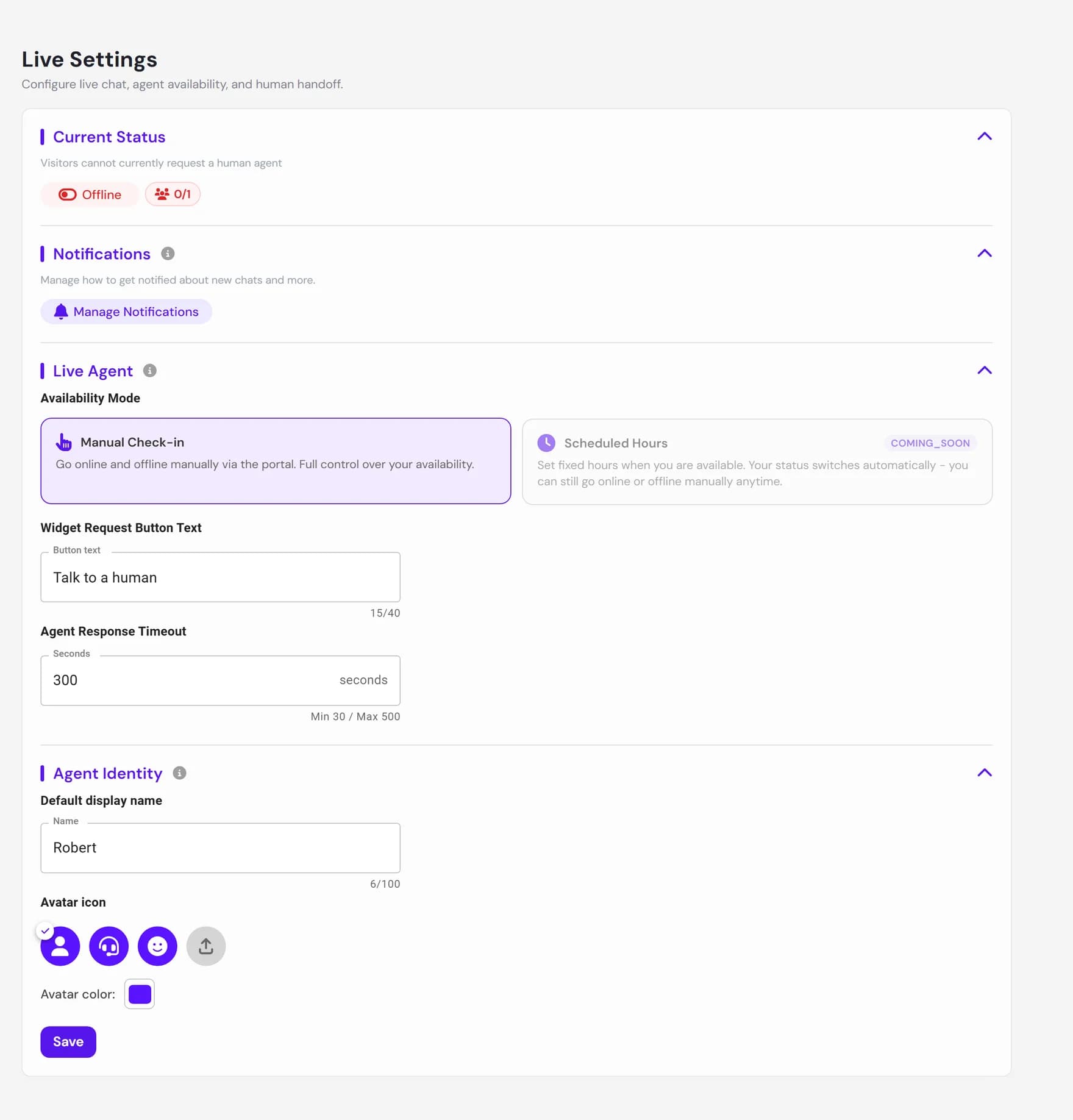Click the Live Agent heading
The image size is (1073, 1120).
[x=93, y=371]
